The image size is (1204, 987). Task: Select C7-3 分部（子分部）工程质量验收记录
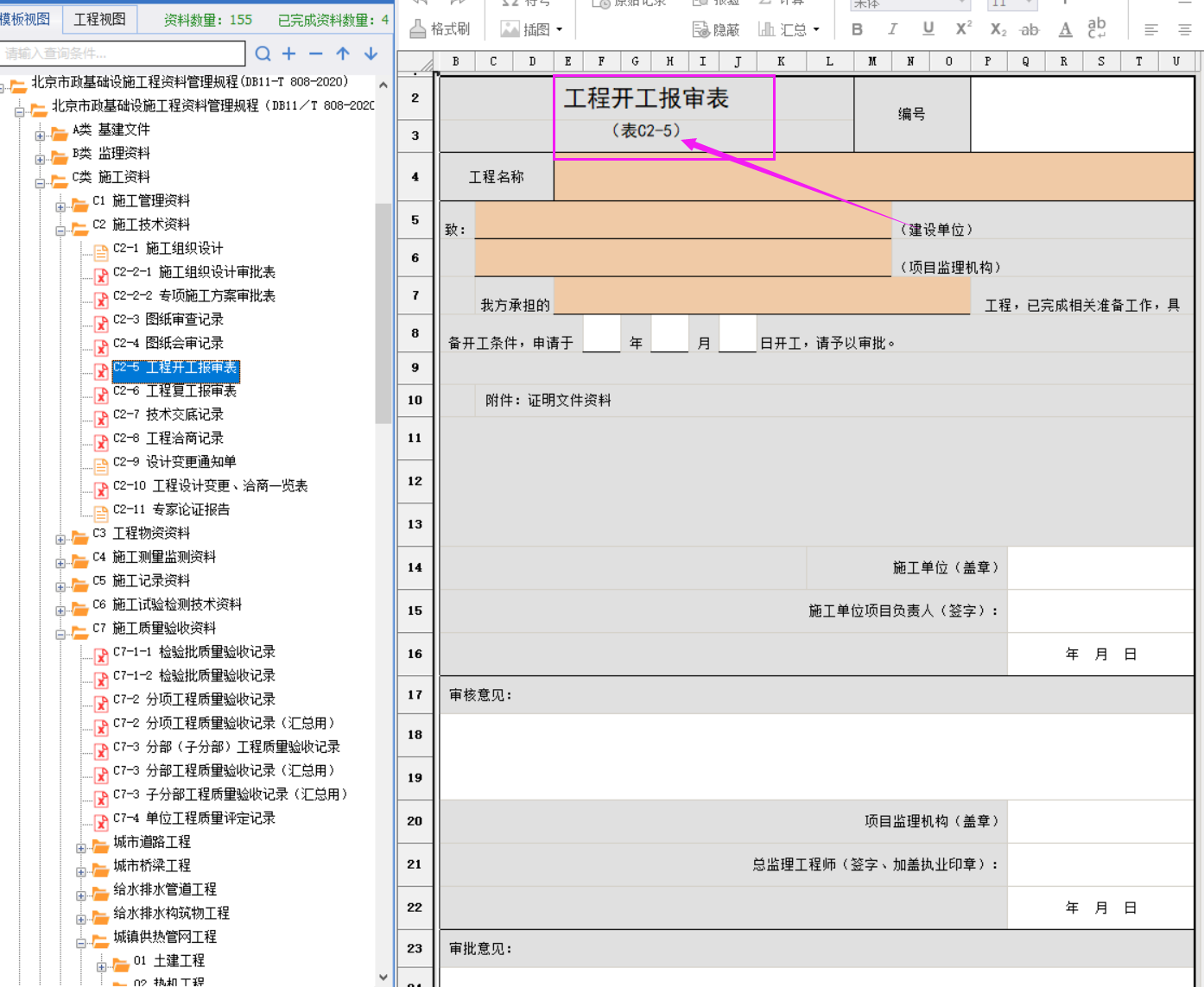point(226,747)
